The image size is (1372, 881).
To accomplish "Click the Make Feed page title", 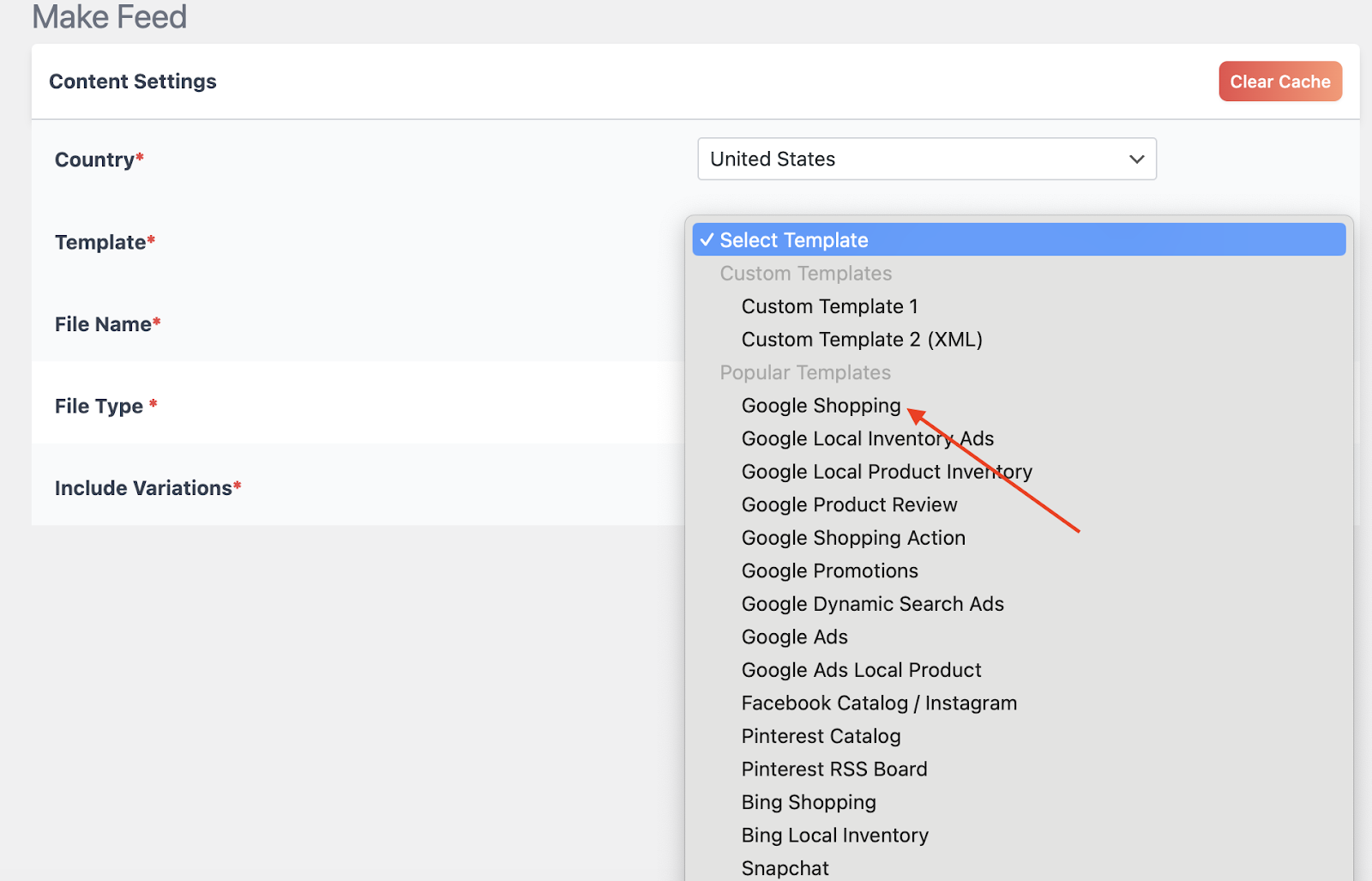I will coord(110,16).
